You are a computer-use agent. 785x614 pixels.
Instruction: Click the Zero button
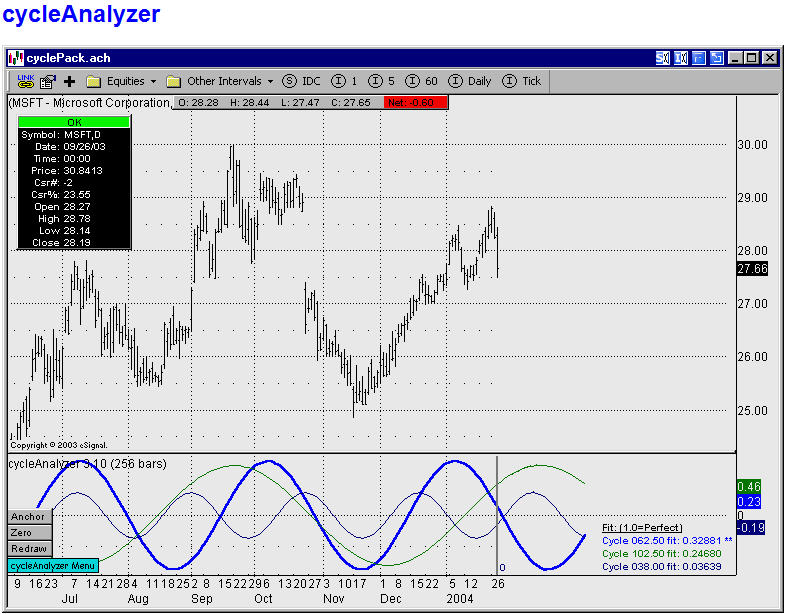coord(30,533)
